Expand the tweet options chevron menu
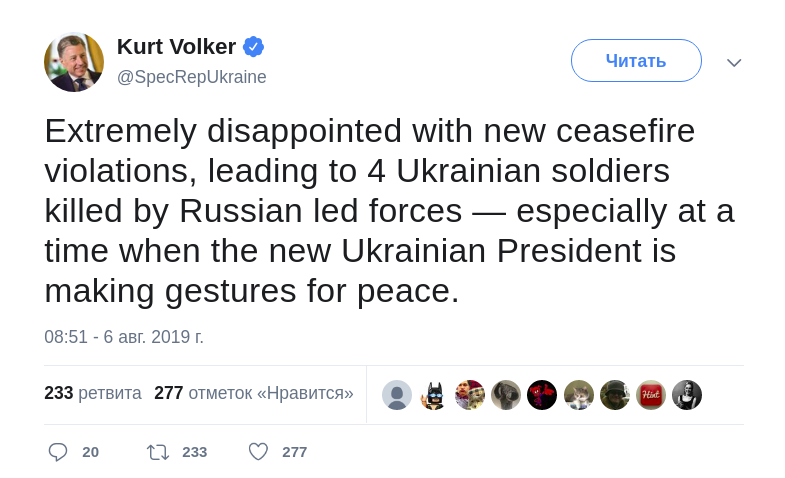Screen dimensions: 785x478 click(734, 62)
